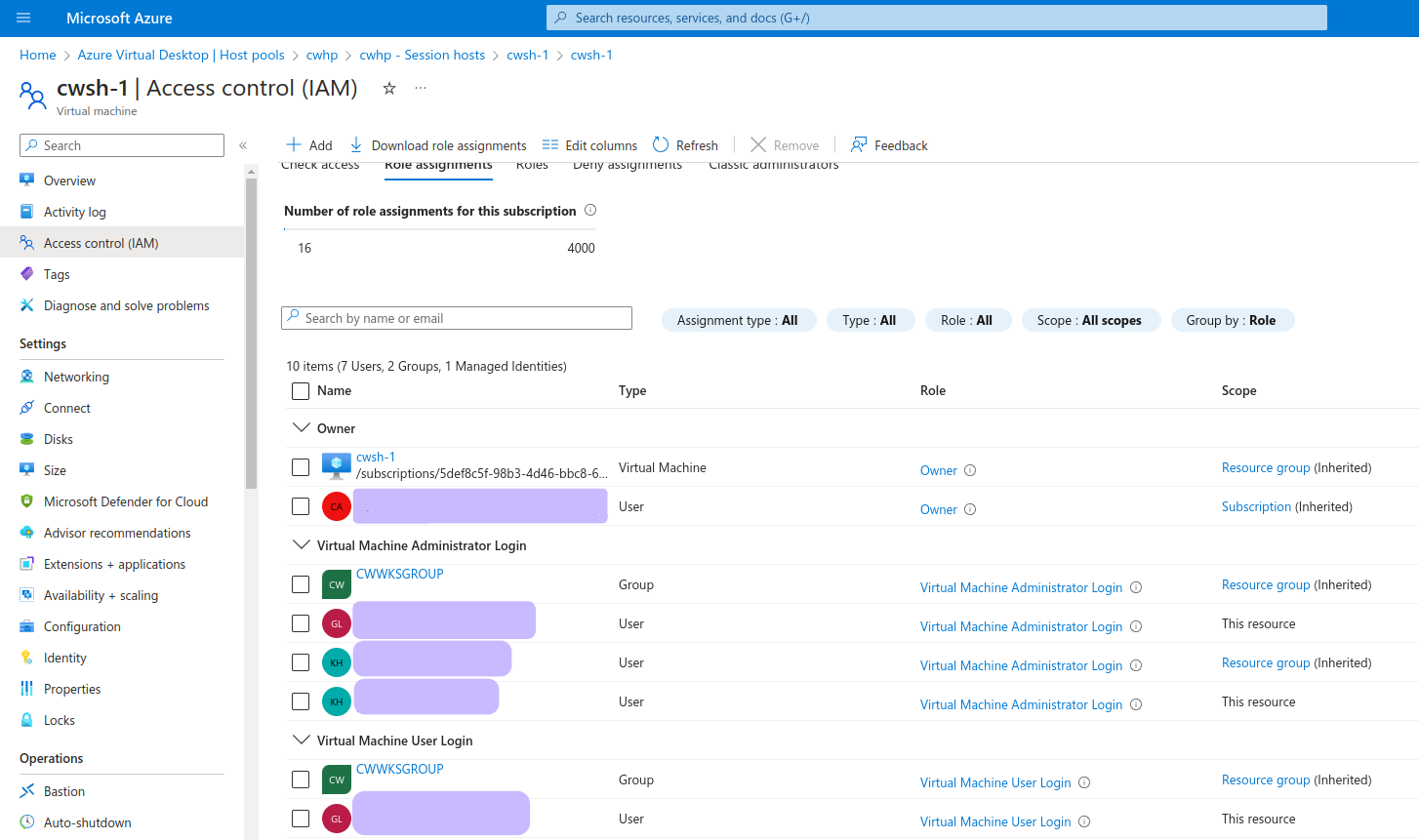Screen dimensions: 1419x840
Task: Tick the select-all checkbox in Name header
Action: coord(301,391)
